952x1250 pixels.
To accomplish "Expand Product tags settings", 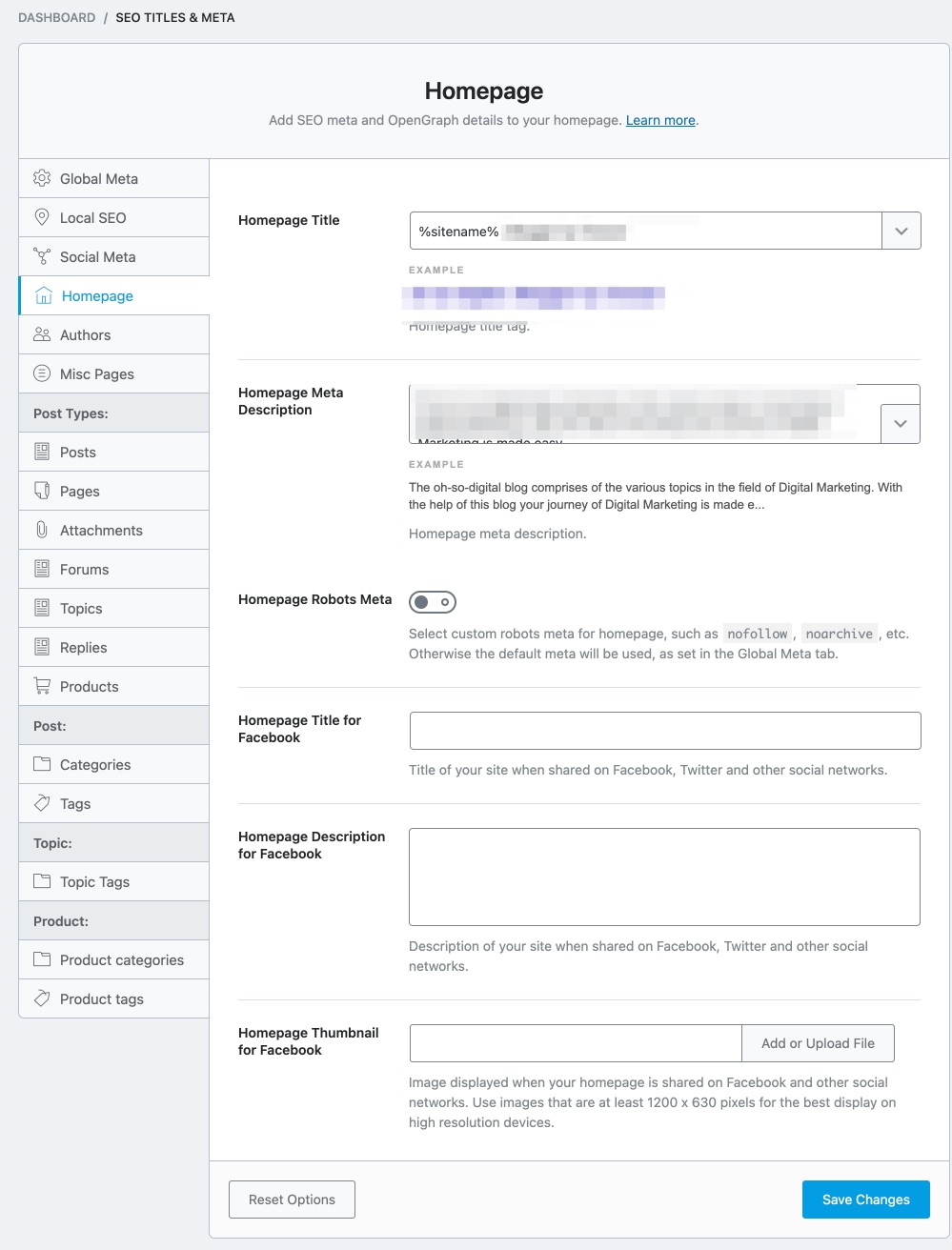I will click(101, 998).
